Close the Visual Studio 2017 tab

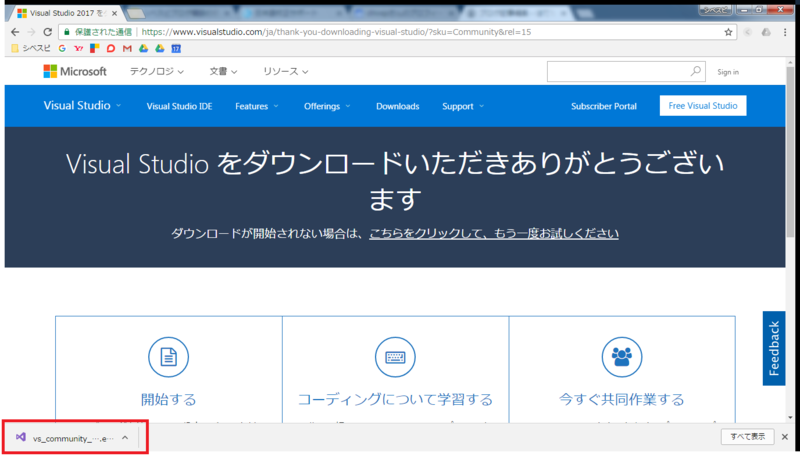(114, 13)
